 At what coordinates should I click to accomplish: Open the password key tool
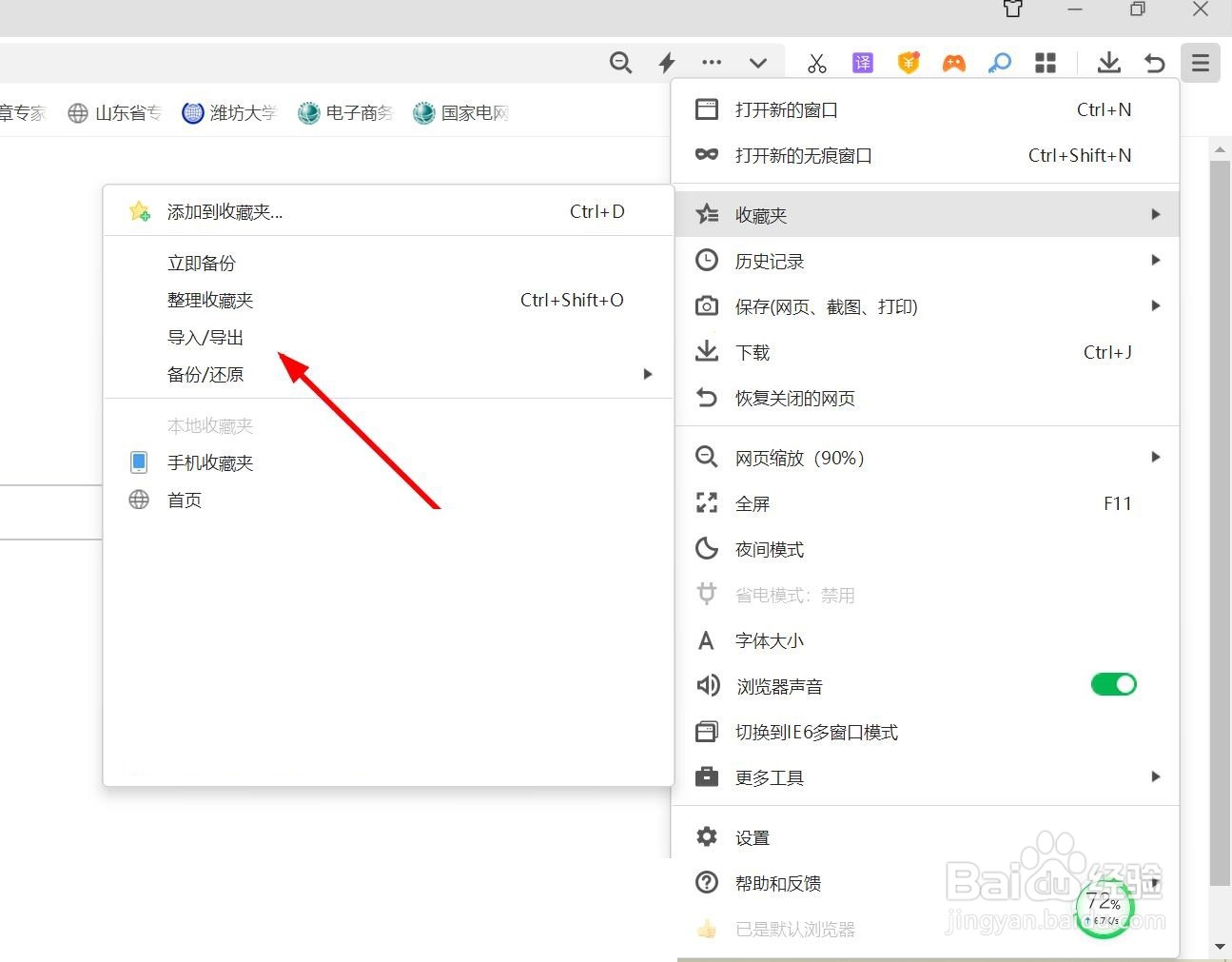(x=1000, y=63)
